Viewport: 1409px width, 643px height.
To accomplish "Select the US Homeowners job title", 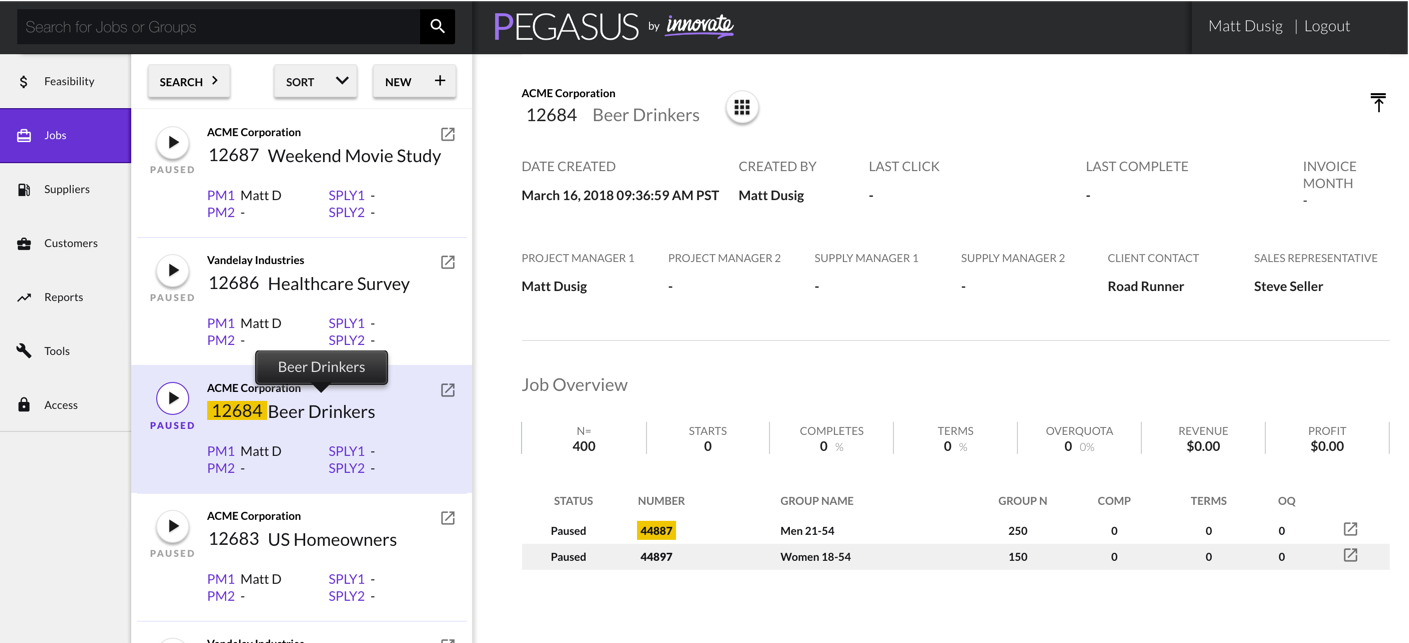I will point(332,540).
